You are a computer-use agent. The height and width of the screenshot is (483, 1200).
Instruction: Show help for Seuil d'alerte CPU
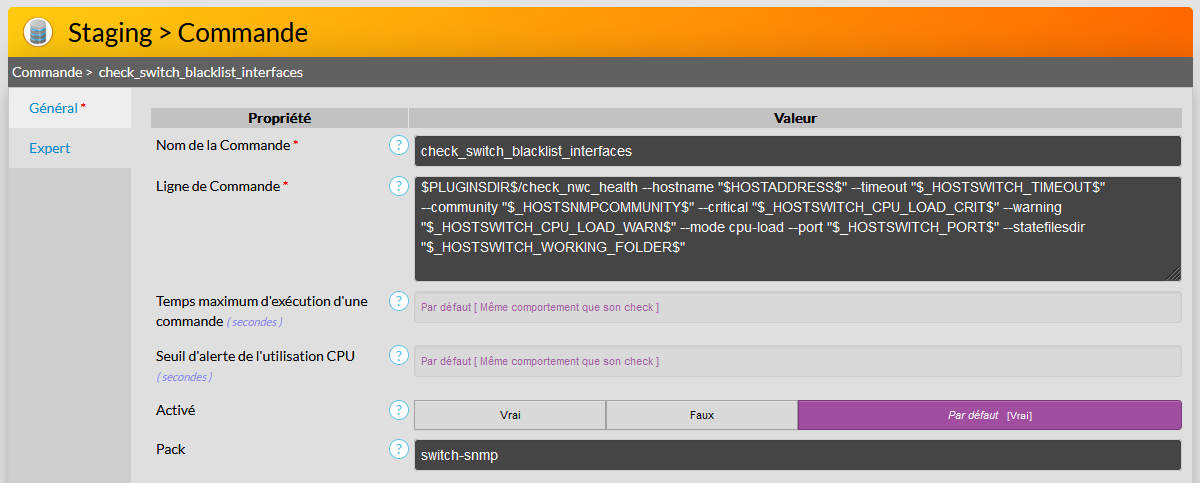399,355
